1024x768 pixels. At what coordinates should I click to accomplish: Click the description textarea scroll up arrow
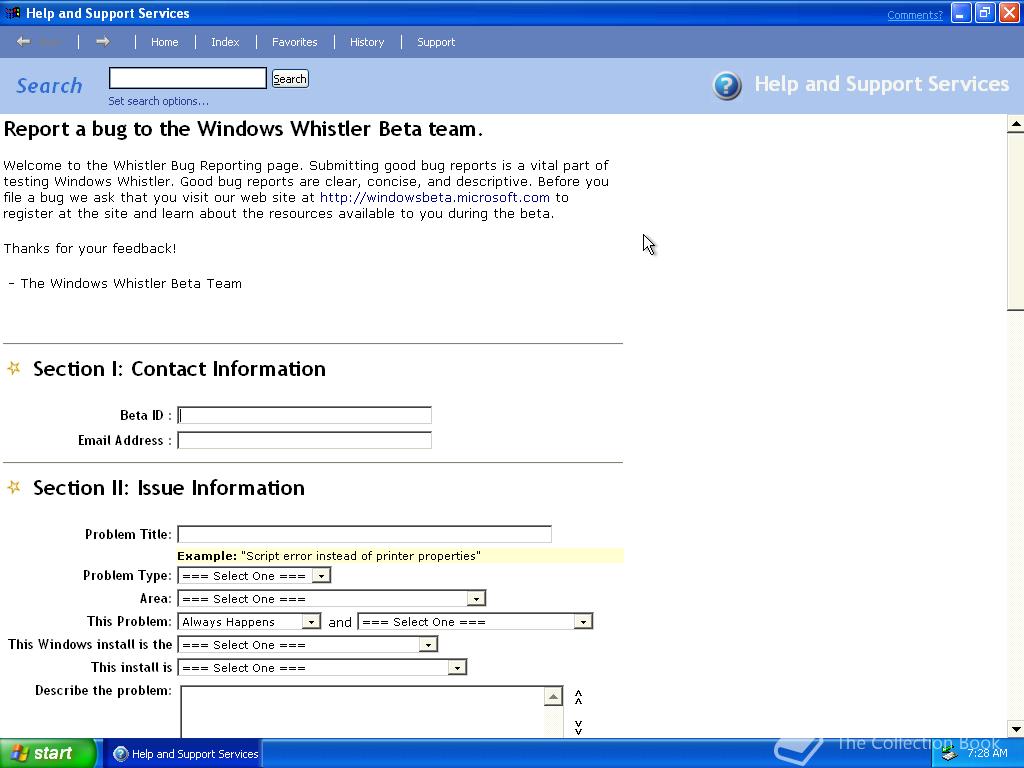tap(553, 697)
